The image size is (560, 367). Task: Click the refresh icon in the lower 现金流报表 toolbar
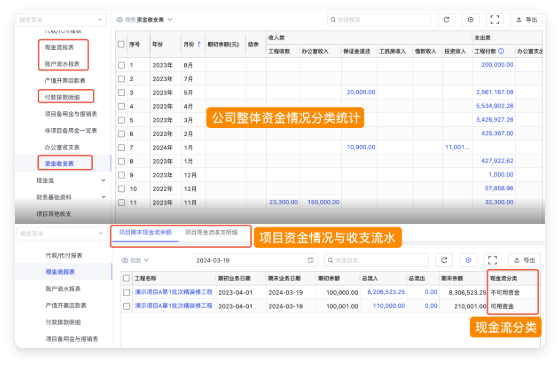pyautogui.click(x=444, y=260)
